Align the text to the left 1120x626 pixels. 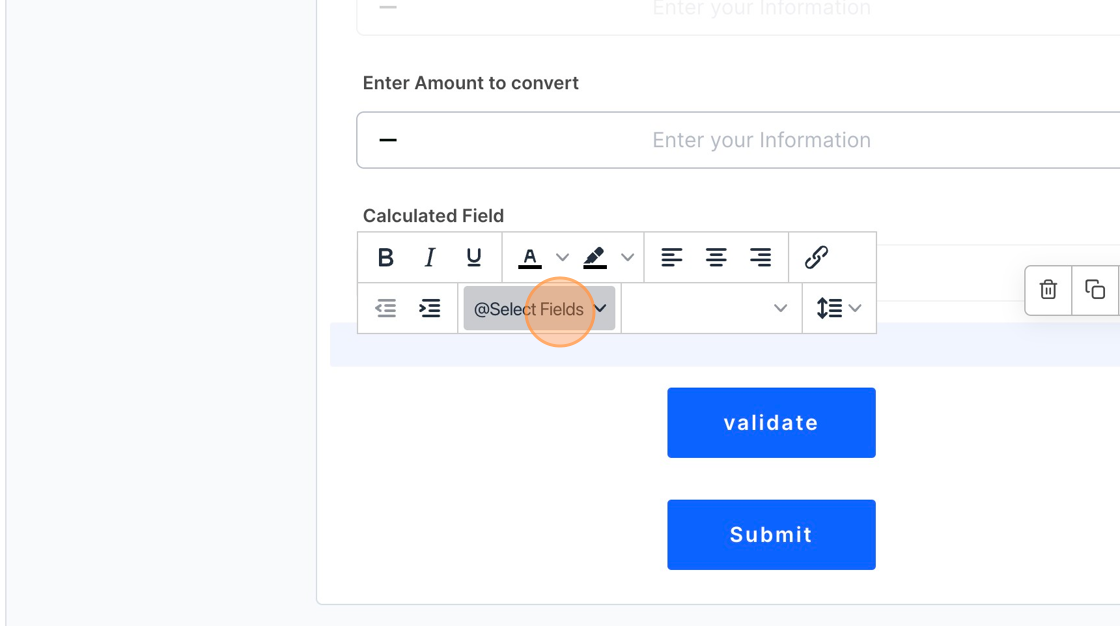click(672, 257)
